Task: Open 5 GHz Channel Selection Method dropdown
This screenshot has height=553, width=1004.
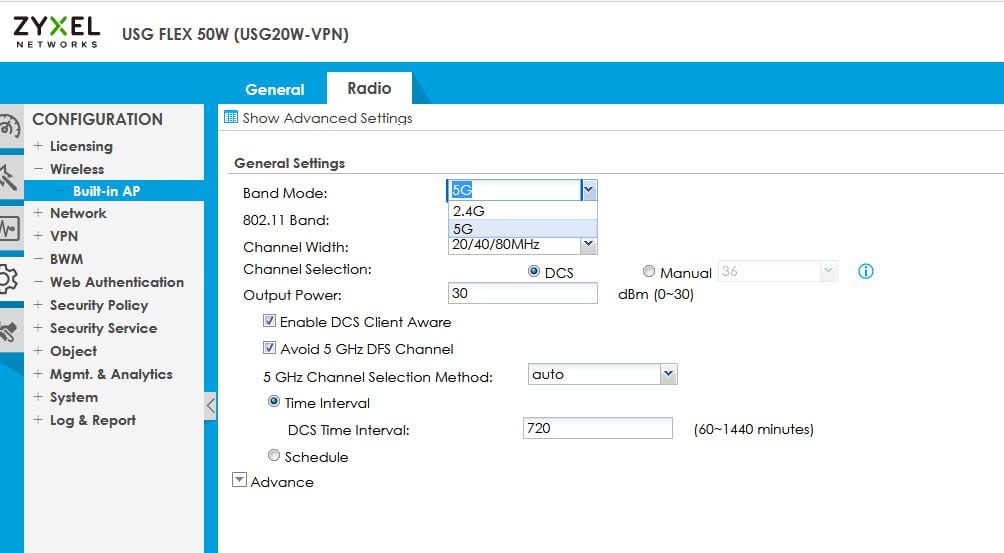Action: (669, 374)
